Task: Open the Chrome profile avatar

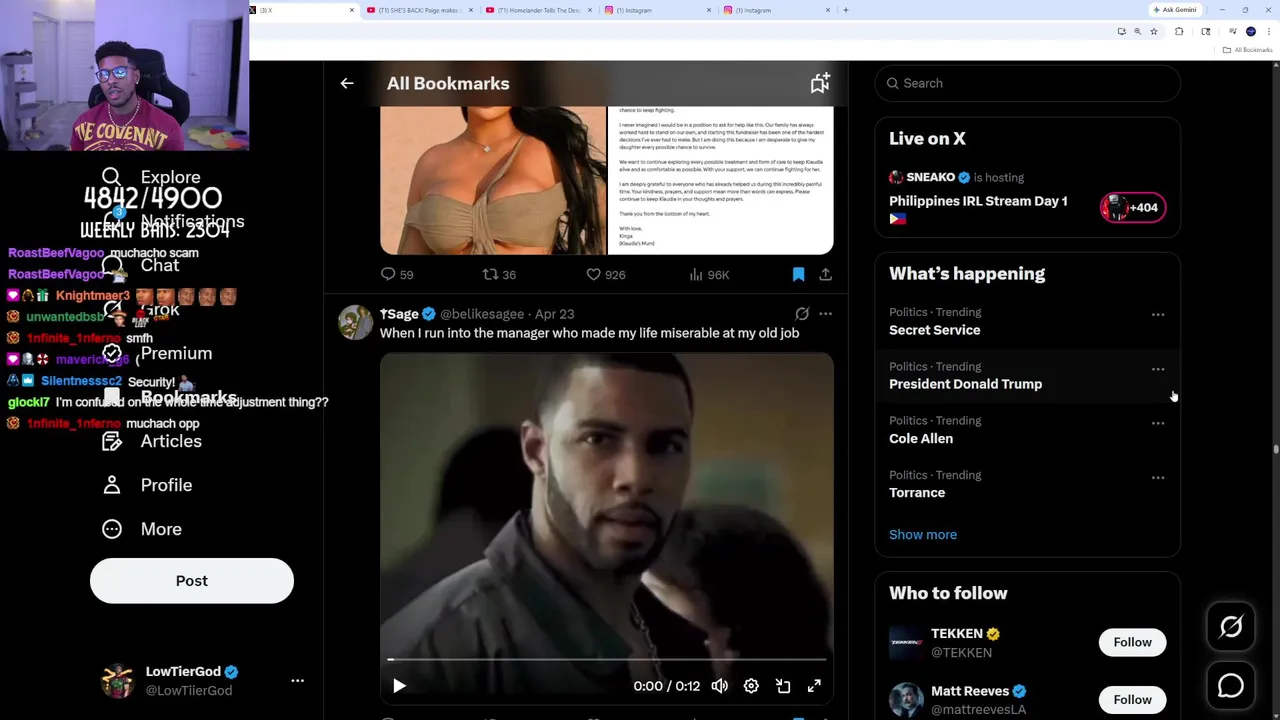Action: point(1251,32)
